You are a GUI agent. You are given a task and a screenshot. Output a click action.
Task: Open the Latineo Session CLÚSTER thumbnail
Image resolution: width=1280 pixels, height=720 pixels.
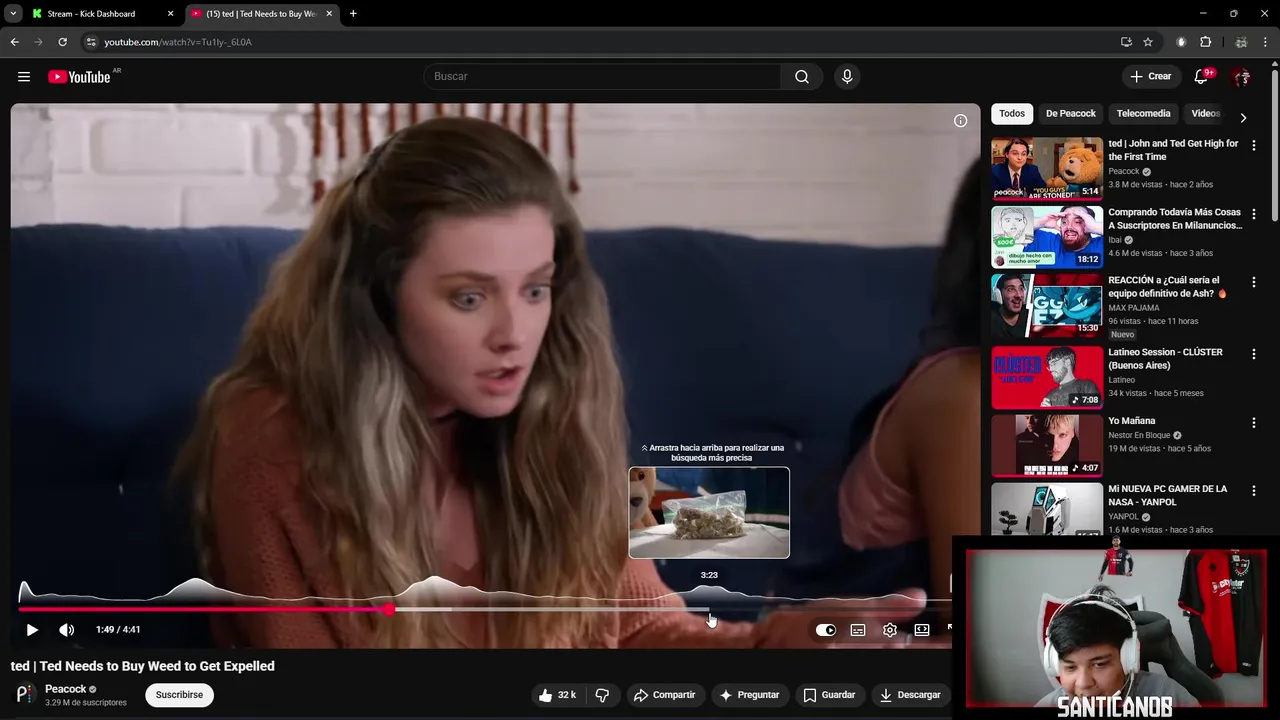coord(1047,377)
